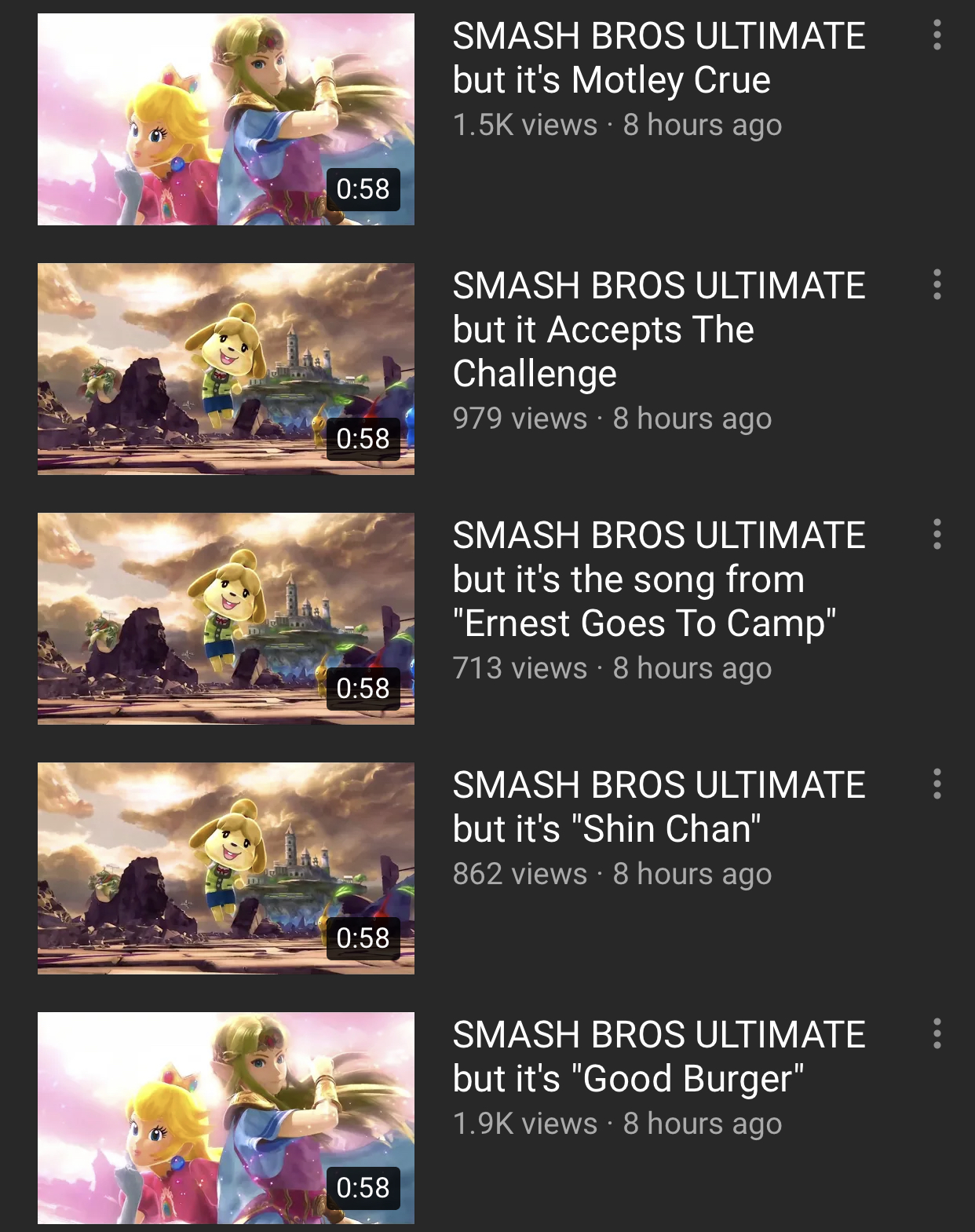
Task: Open title 'SMASH BROS ULTIMATE but it's Motley Crue'
Action: [659, 58]
